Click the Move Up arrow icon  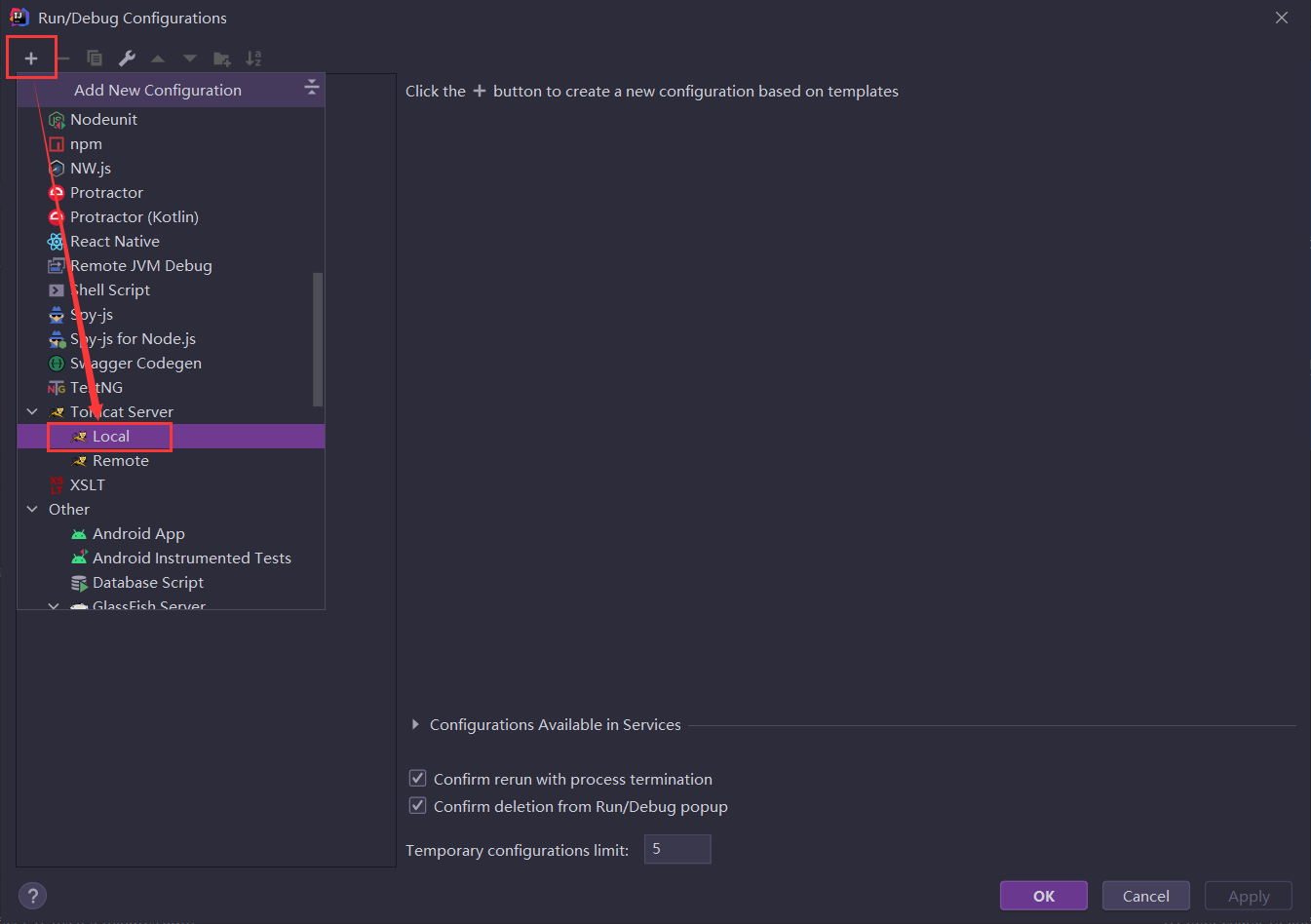158,58
